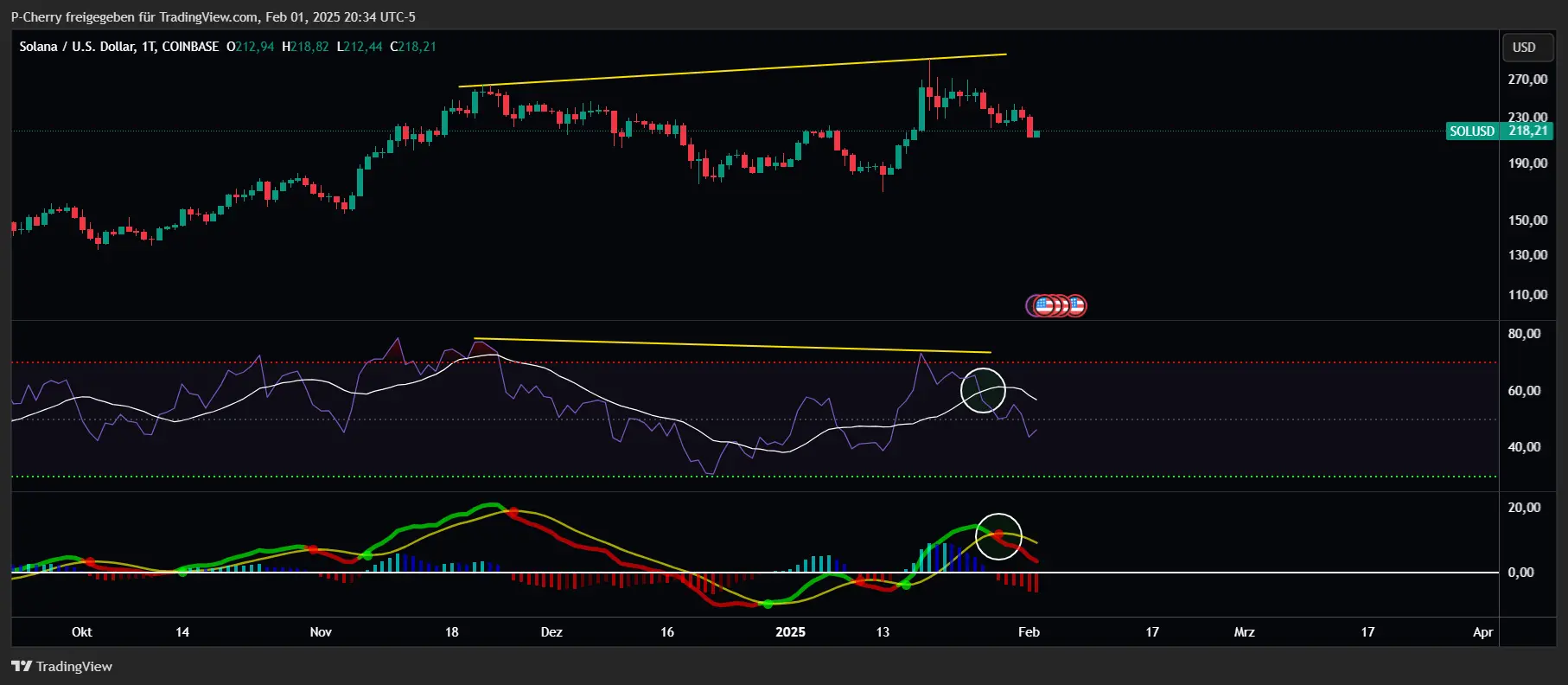Viewport: 1568px width, 685px height.
Task: Click the 40,00 RSI axis label
Action: [x=1524, y=447]
